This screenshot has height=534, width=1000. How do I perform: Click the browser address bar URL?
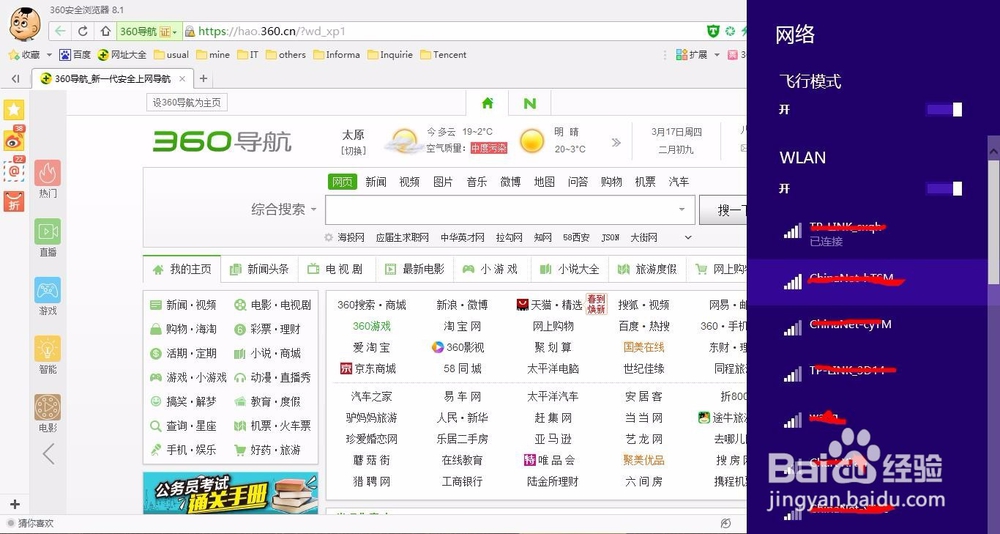[272, 31]
